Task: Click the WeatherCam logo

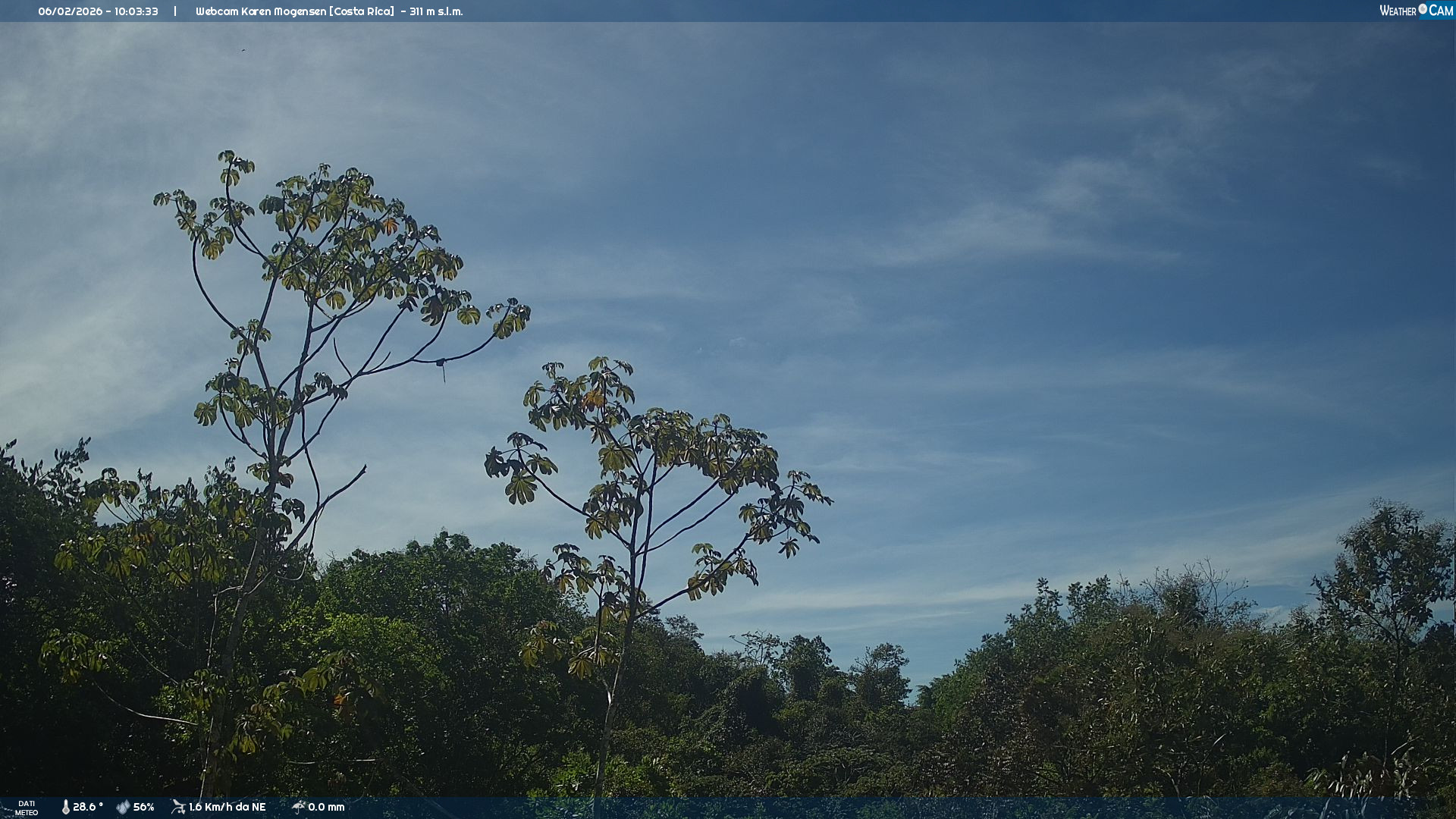Action: 1416,11
